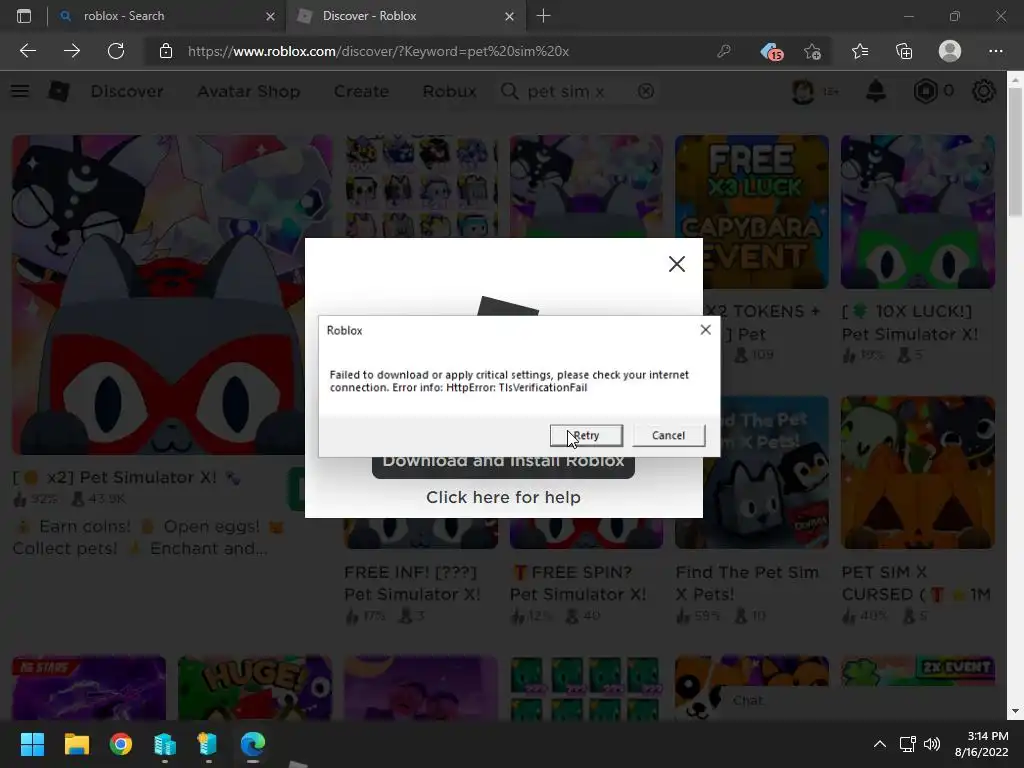The width and height of the screenshot is (1024, 768).
Task: Clear the Roblox search box
Action: [646, 91]
